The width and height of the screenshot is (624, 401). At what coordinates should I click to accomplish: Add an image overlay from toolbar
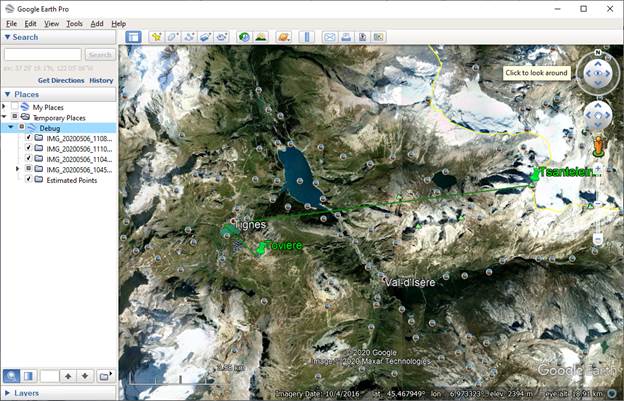[205, 37]
